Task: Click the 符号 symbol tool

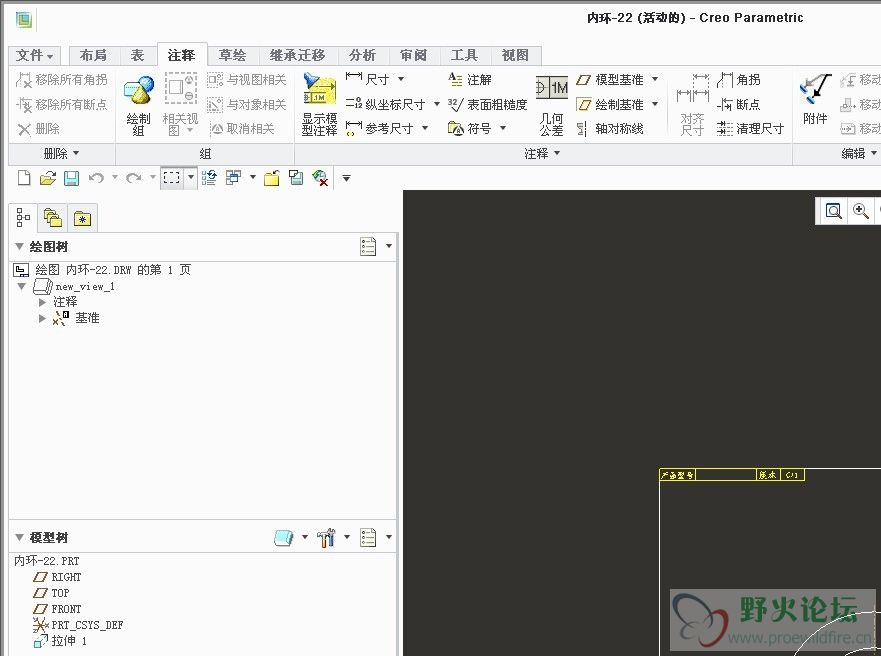Action: tap(469, 129)
